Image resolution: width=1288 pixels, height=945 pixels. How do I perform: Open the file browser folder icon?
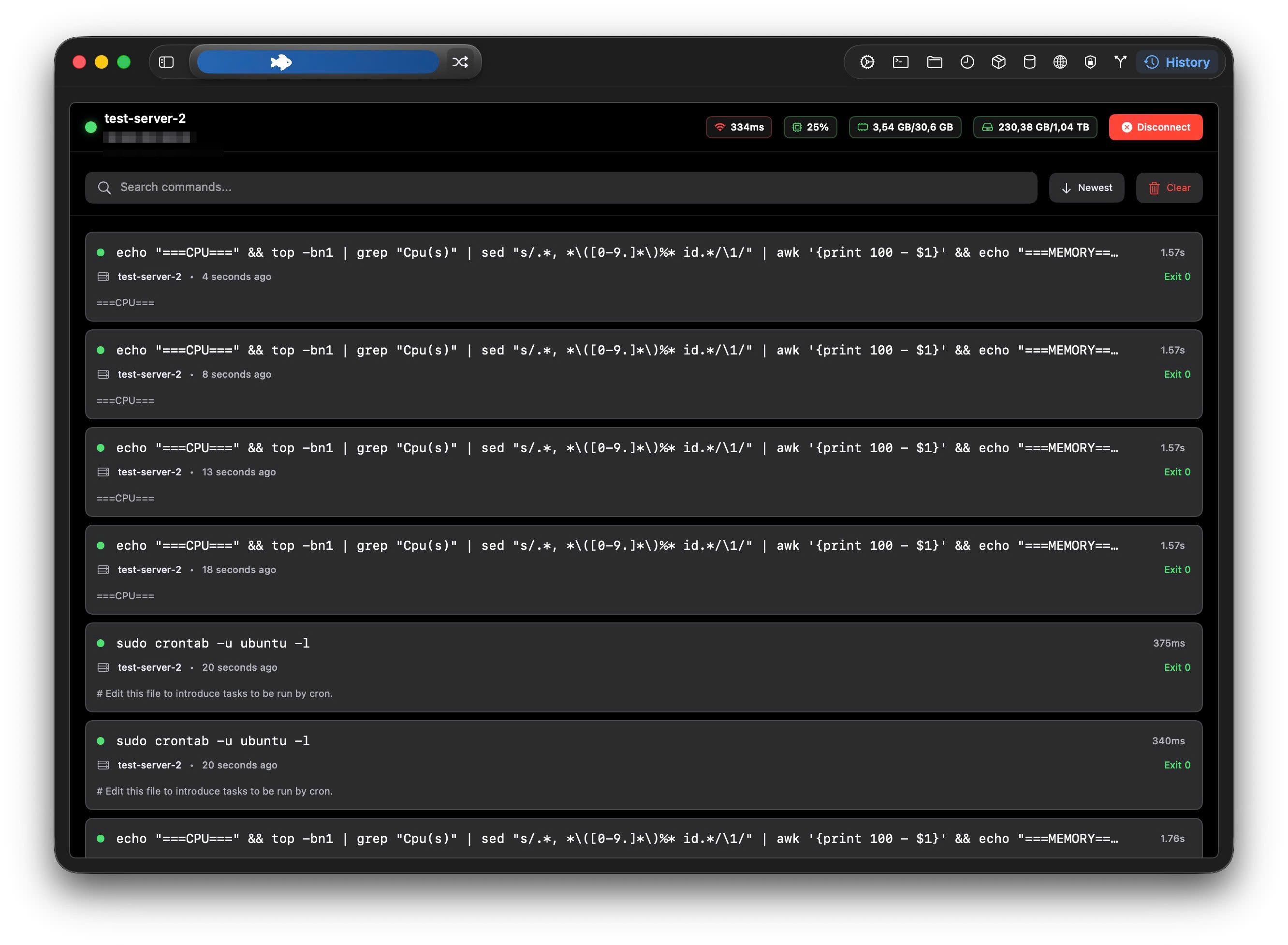tap(935, 62)
